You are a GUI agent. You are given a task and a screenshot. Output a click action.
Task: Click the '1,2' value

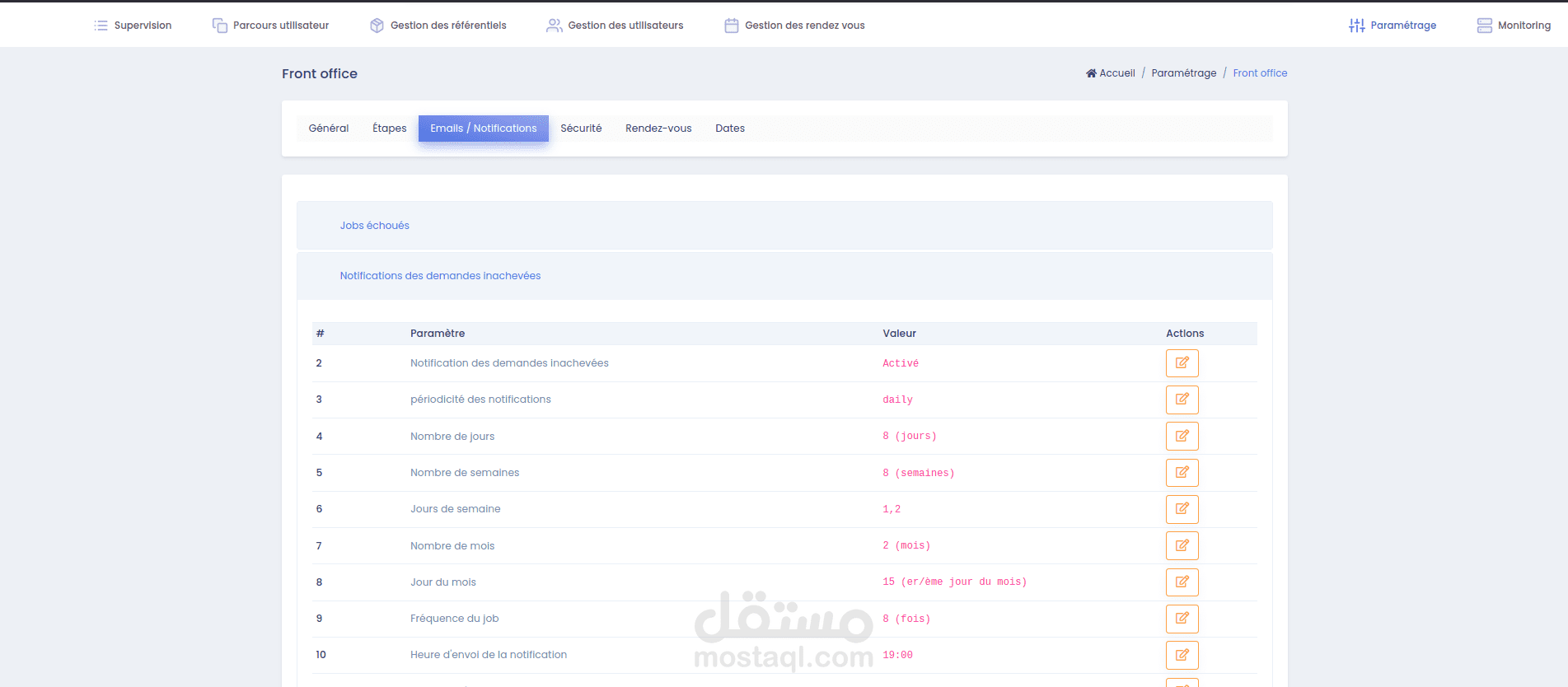point(892,509)
